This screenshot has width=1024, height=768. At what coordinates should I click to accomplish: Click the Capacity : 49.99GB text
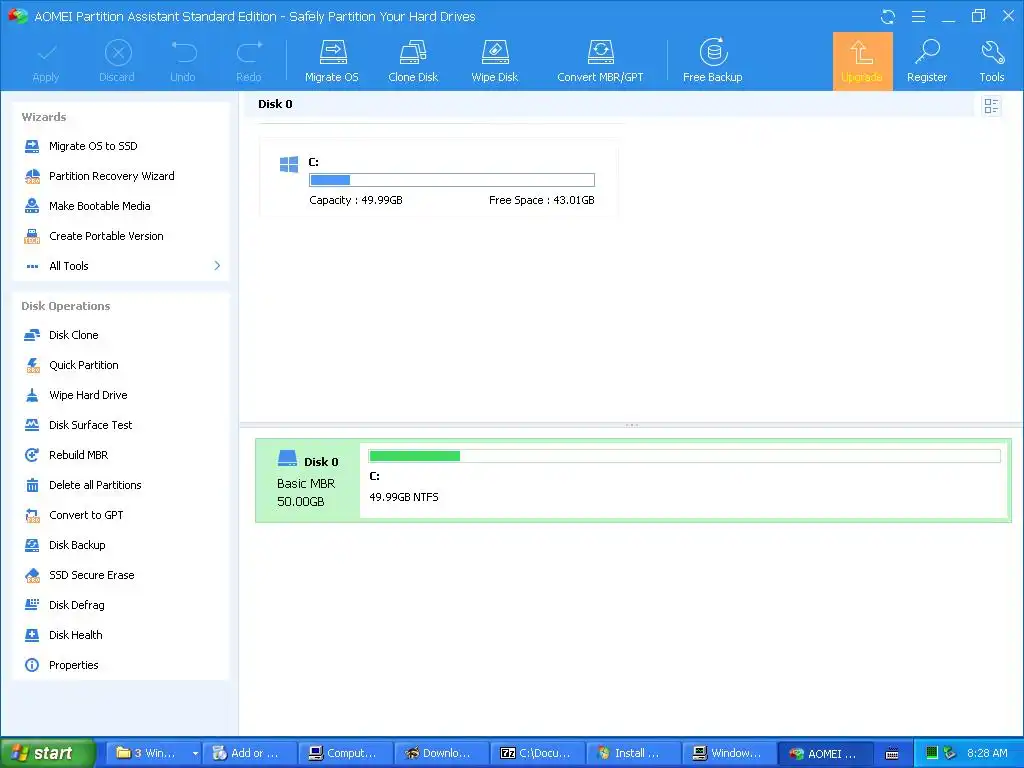[x=356, y=200]
